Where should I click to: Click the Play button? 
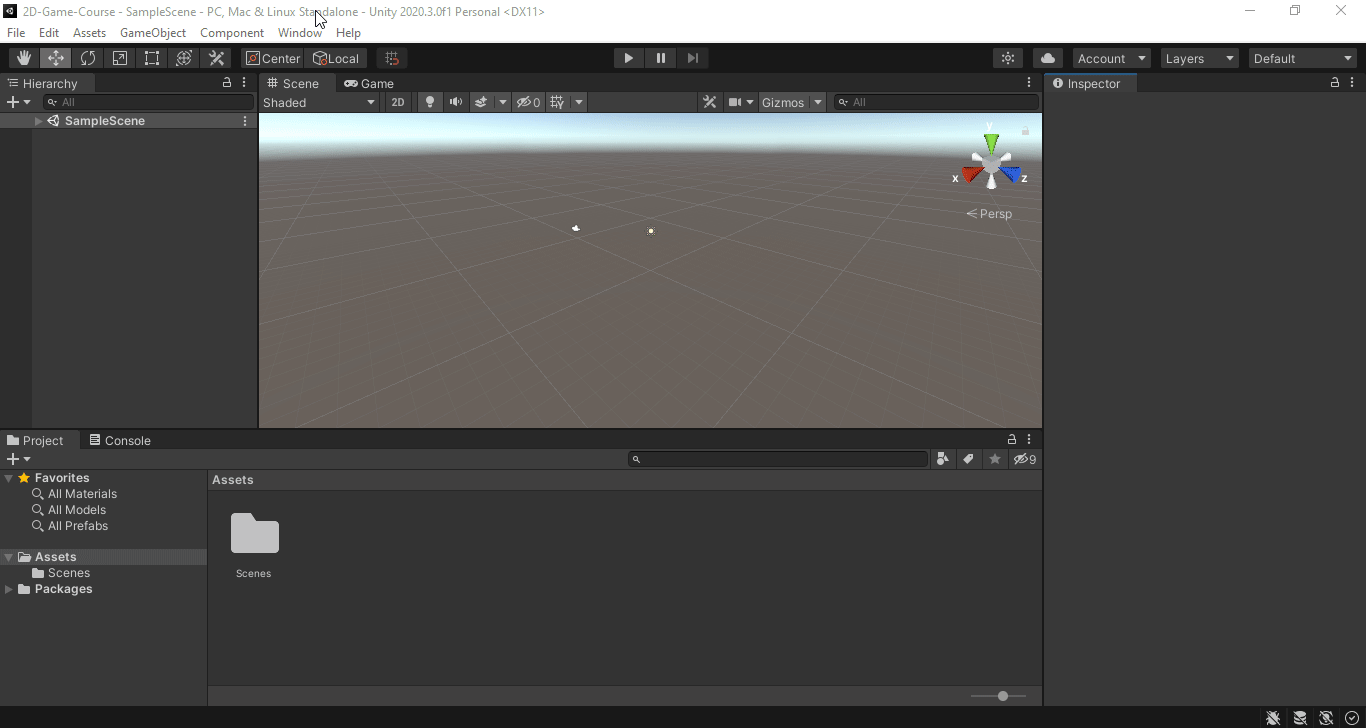(629, 58)
